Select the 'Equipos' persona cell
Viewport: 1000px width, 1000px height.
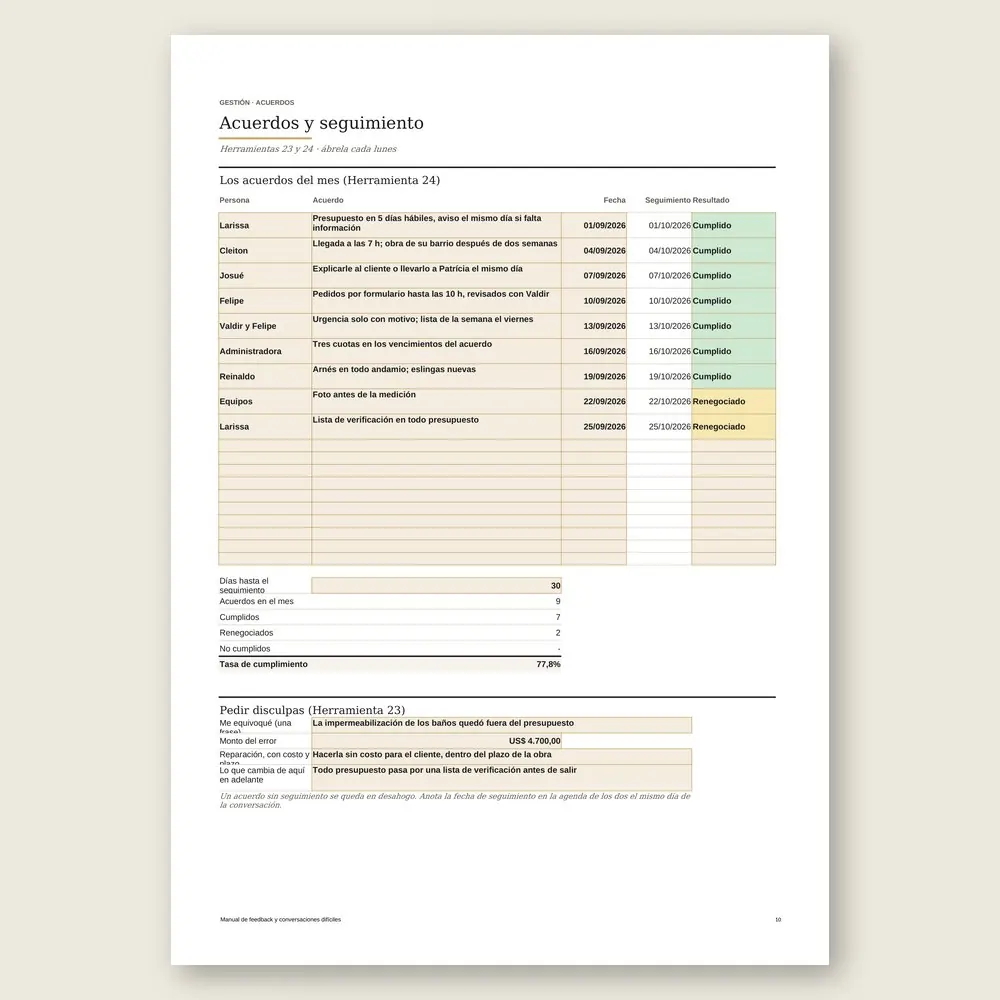(x=265, y=401)
